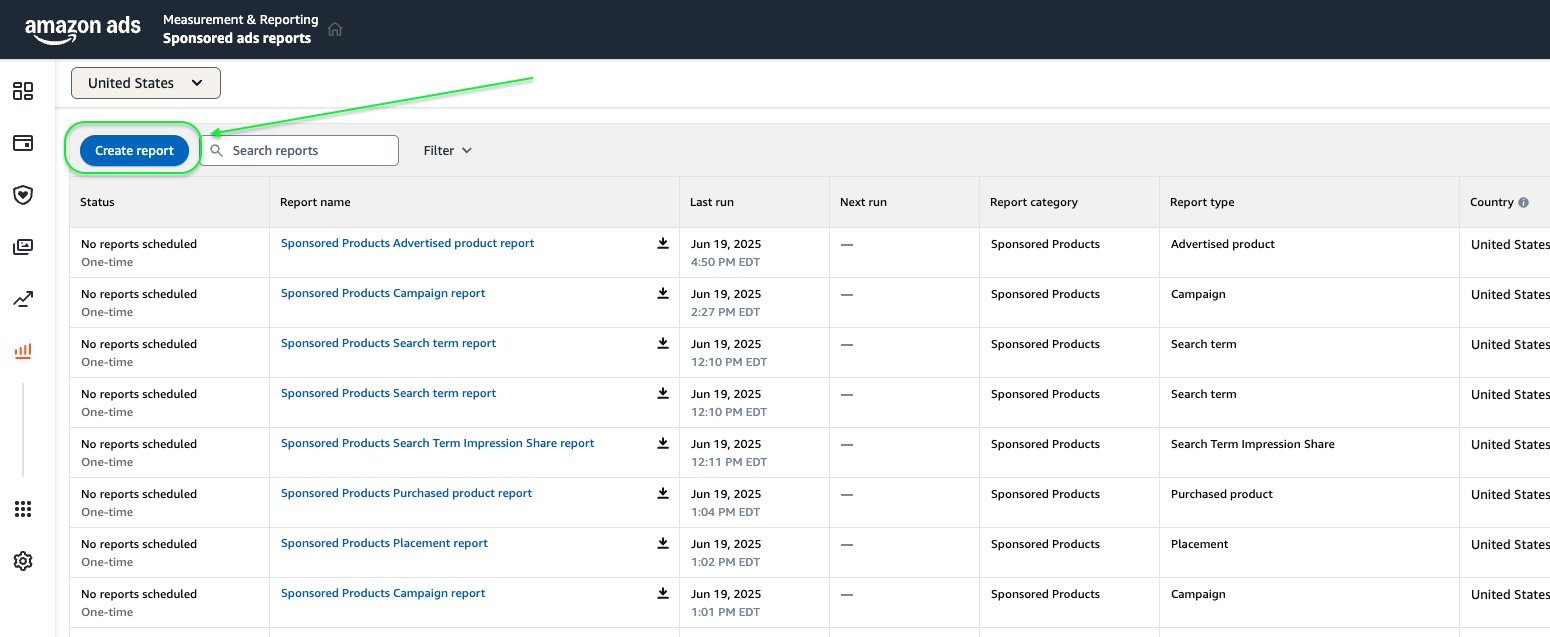Click the home icon in header
This screenshot has height=637, width=1550.
click(335, 29)
